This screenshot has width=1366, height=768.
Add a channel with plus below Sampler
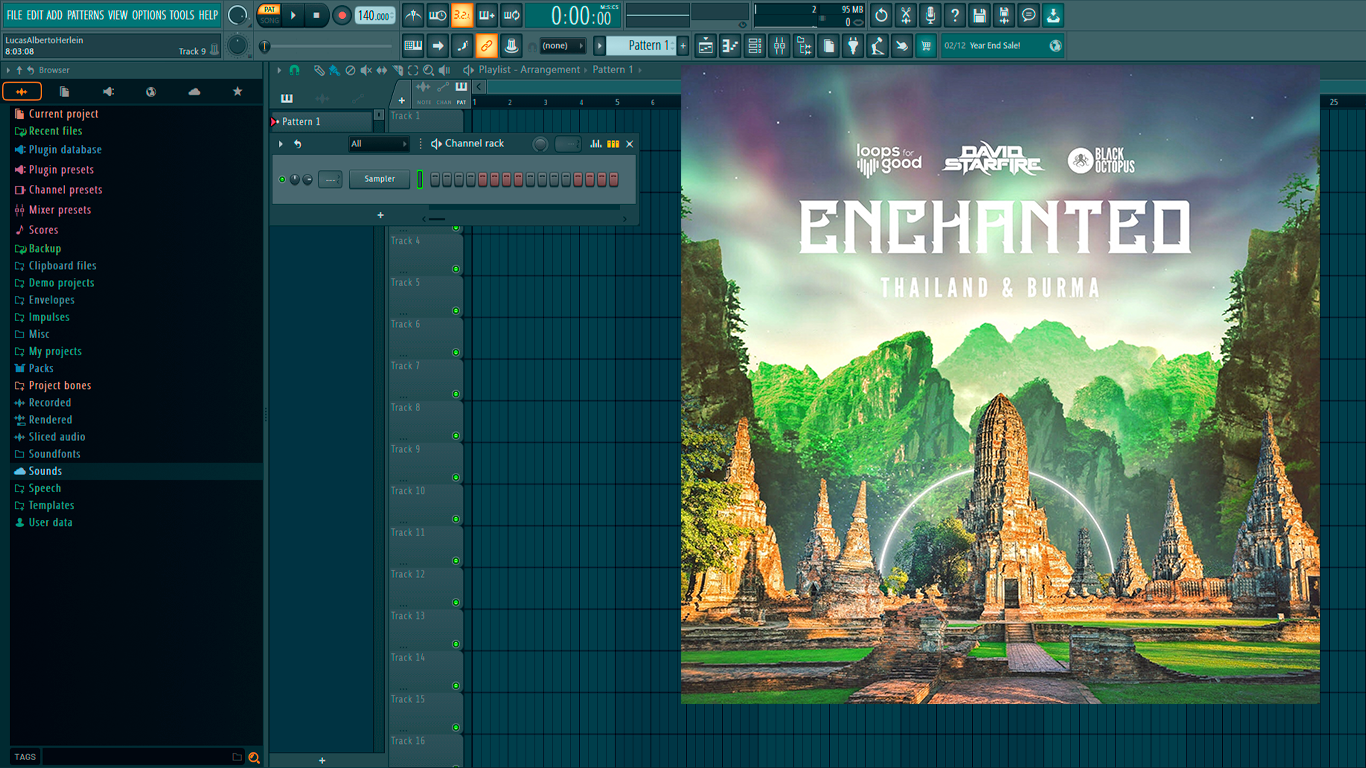pos(380,215)
